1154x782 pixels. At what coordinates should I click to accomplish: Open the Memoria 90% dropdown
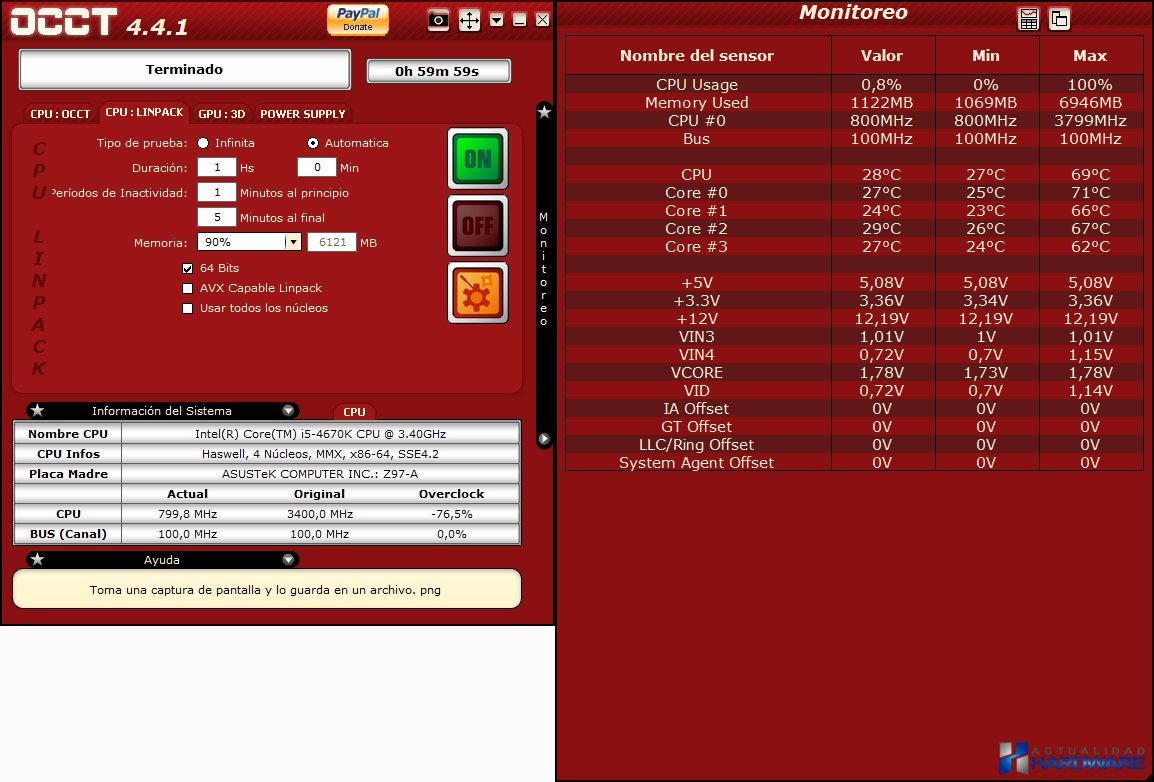(292, 242)
